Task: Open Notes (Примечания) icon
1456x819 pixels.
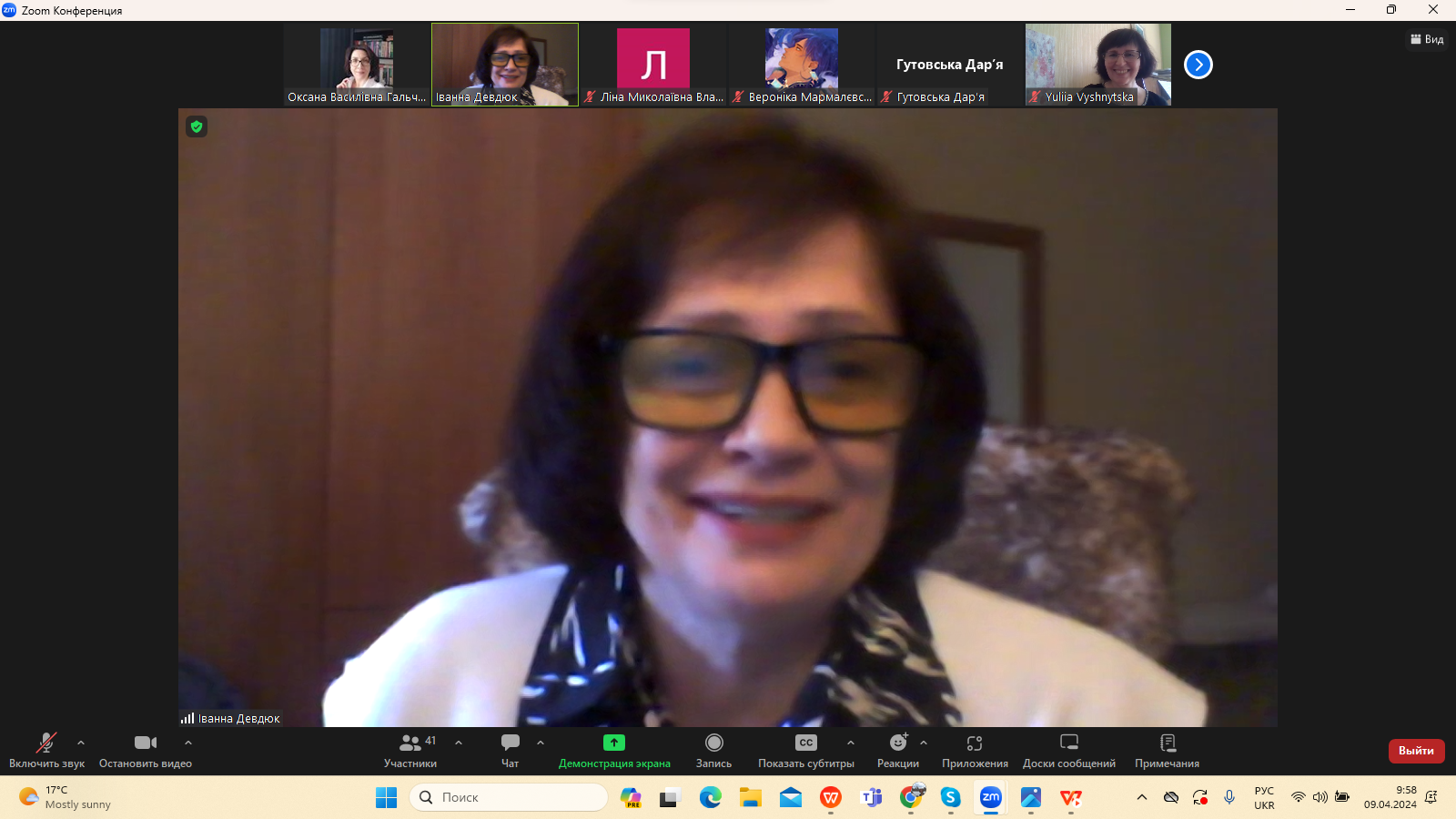Action: point(1168,743)
